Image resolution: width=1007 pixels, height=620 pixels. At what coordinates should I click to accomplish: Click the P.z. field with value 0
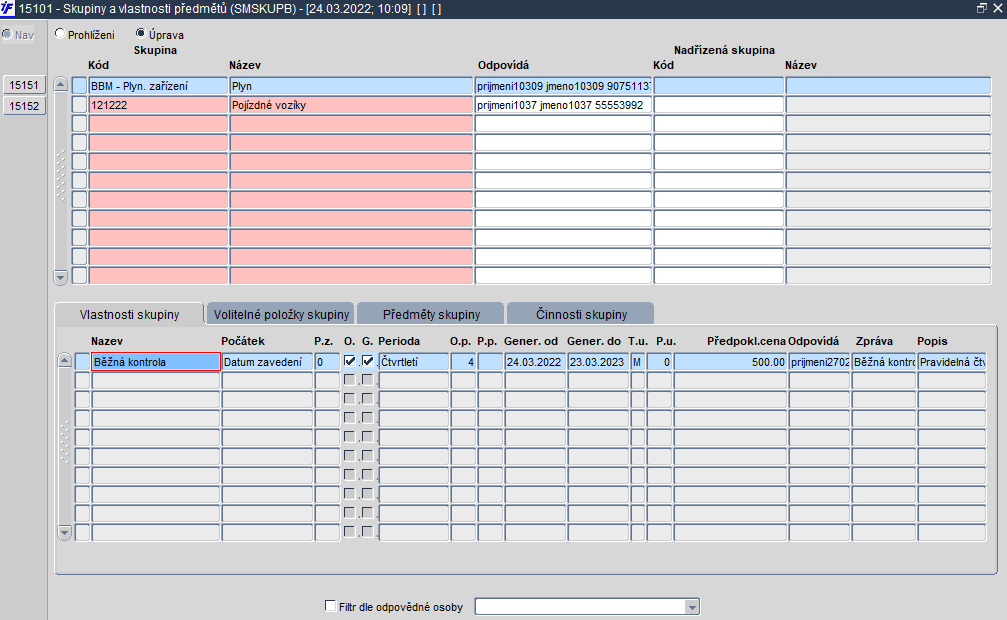click(327, 362)
